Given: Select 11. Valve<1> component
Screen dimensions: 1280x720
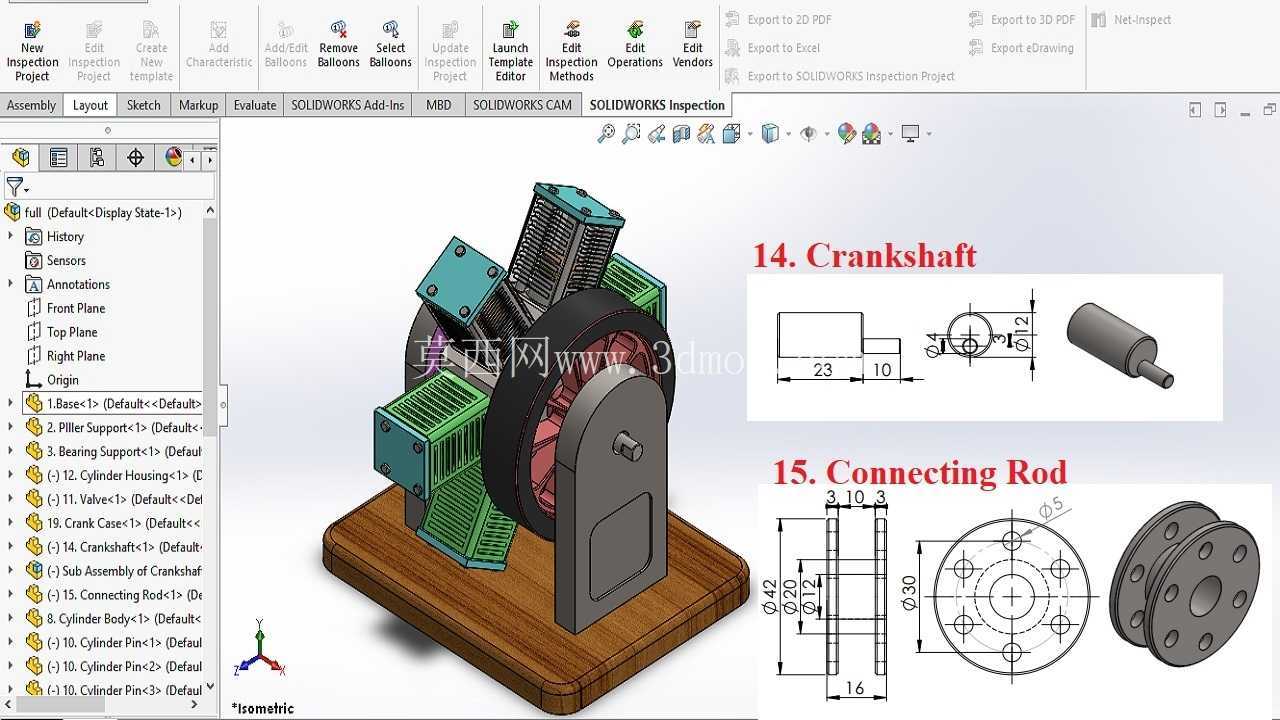Looking at the screenshot, I should (114, 499).
